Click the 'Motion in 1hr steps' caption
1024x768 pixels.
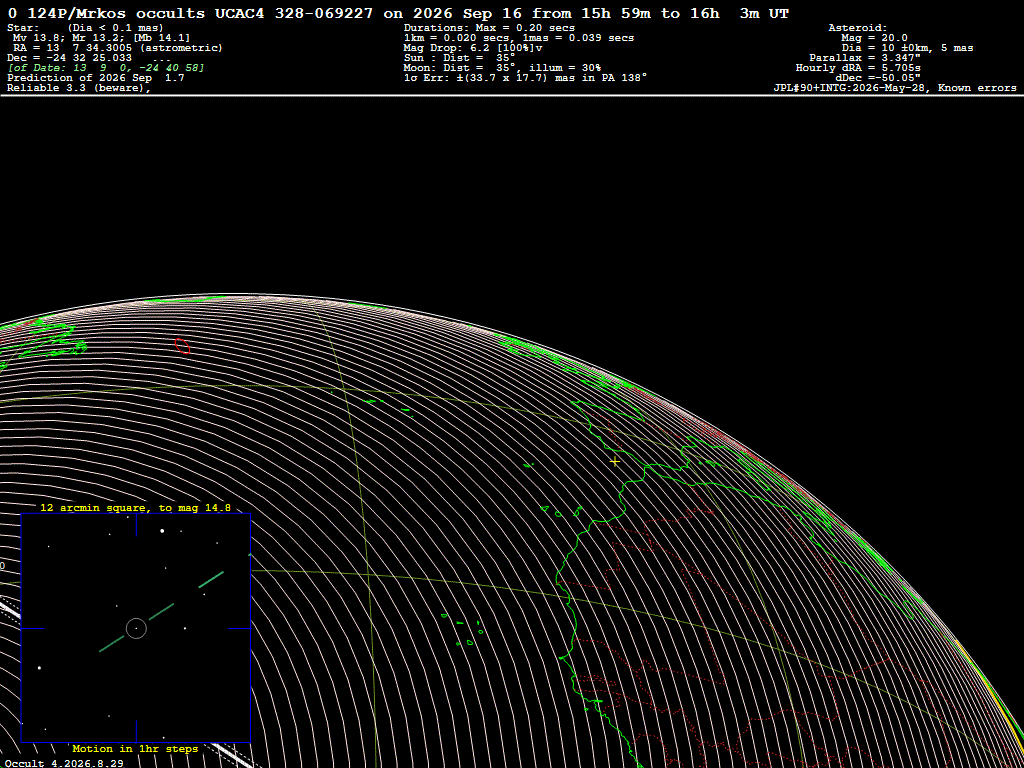pyautogui.click(x=135, y=748)
